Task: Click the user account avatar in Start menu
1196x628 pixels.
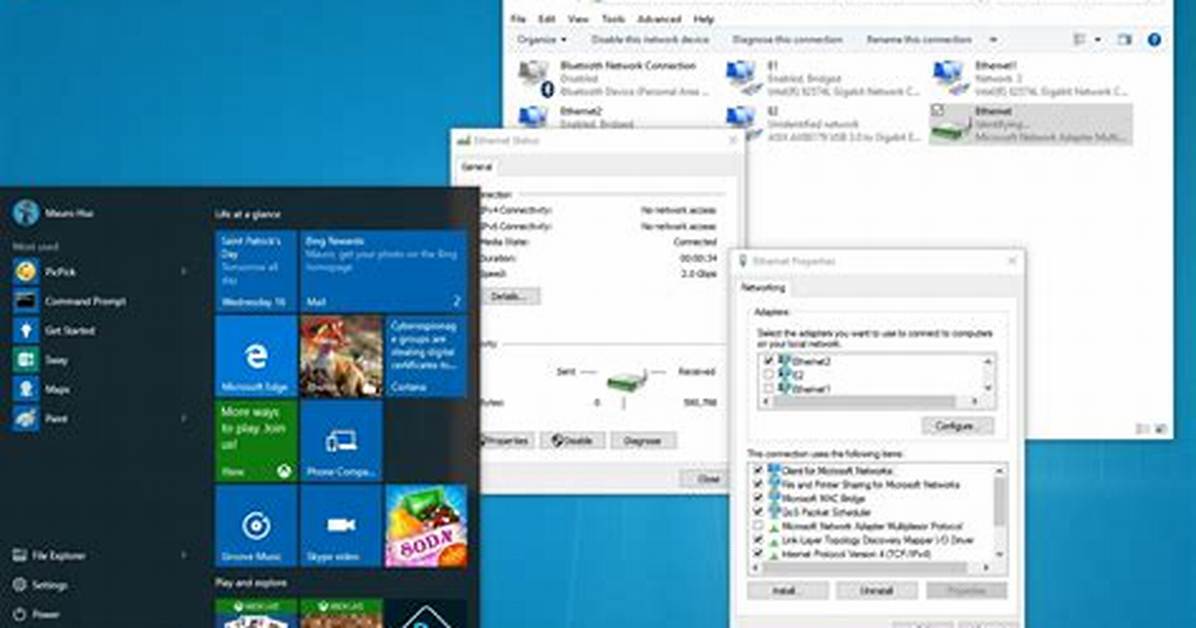Action: [x=26, y=213]
